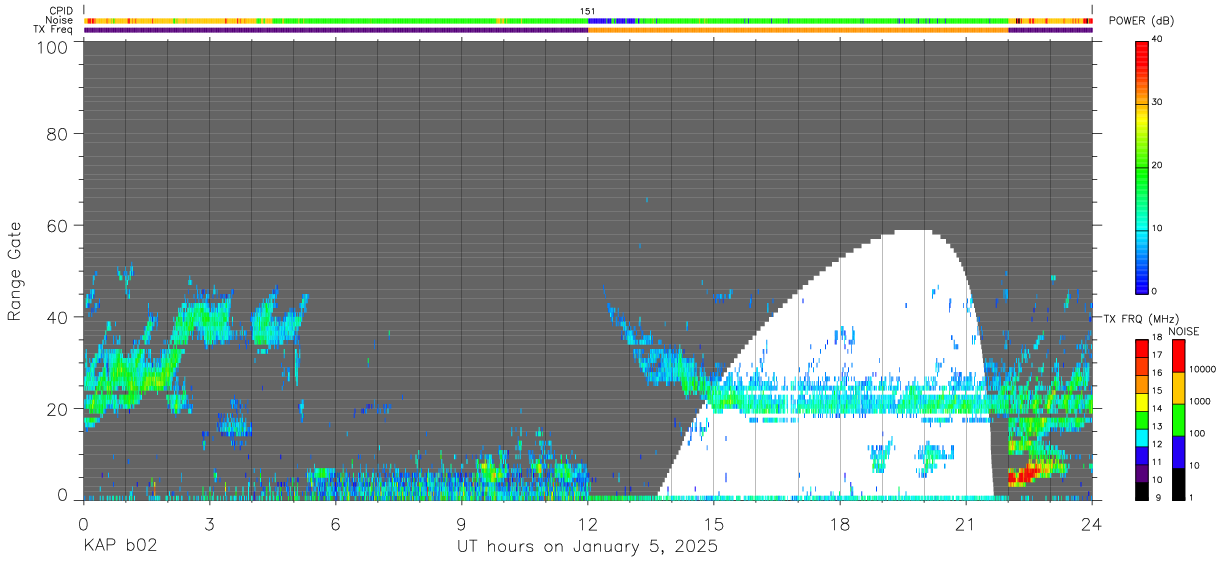Click the orange TX Freq bar segment
The image size is (1228, 567).
coord(798,30)
